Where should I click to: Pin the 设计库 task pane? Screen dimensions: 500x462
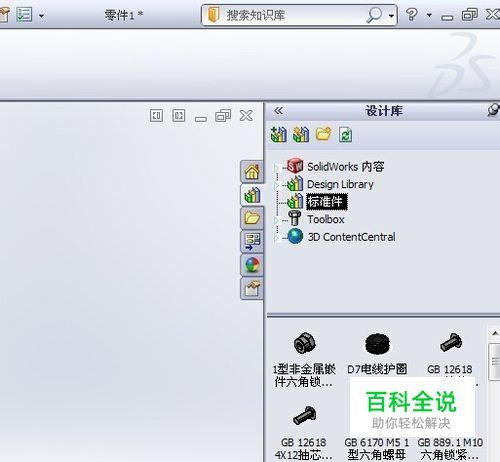pos(493,110)
